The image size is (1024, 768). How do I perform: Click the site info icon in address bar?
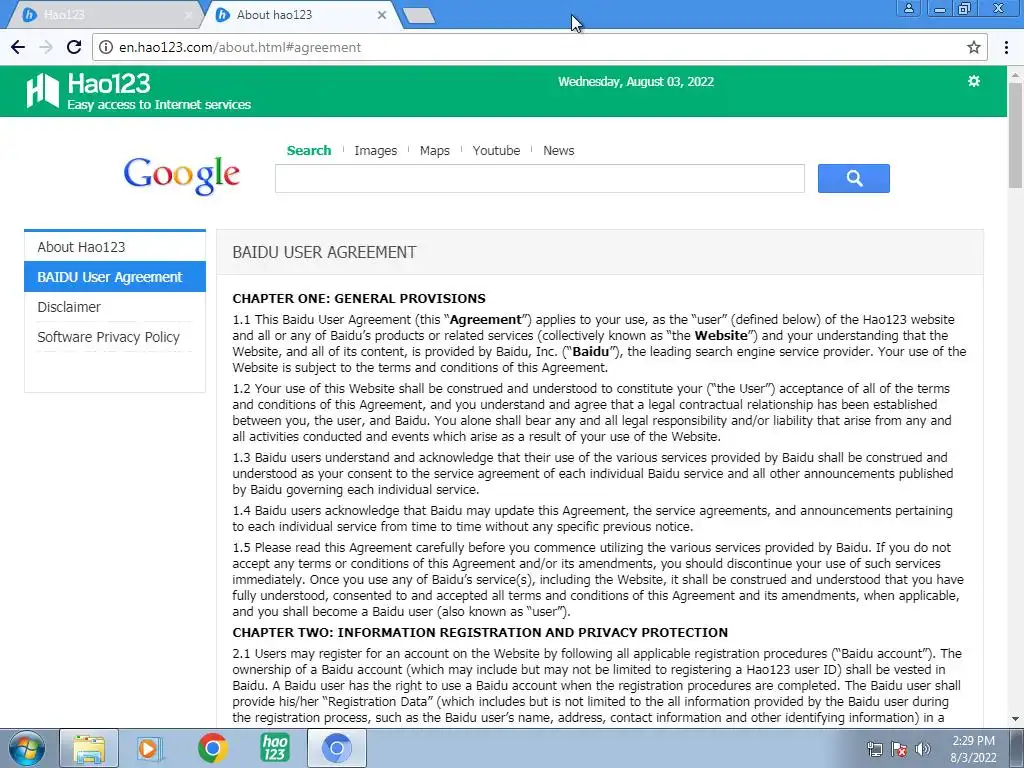coord(106,47)
